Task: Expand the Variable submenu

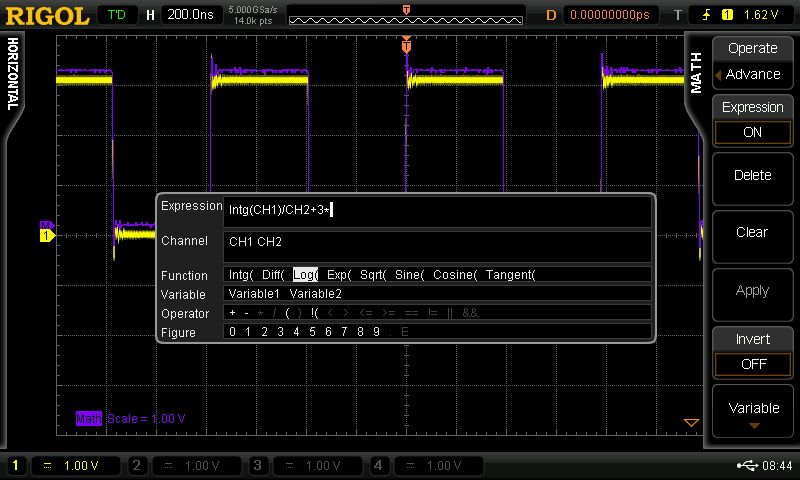Action: [752, 412]
